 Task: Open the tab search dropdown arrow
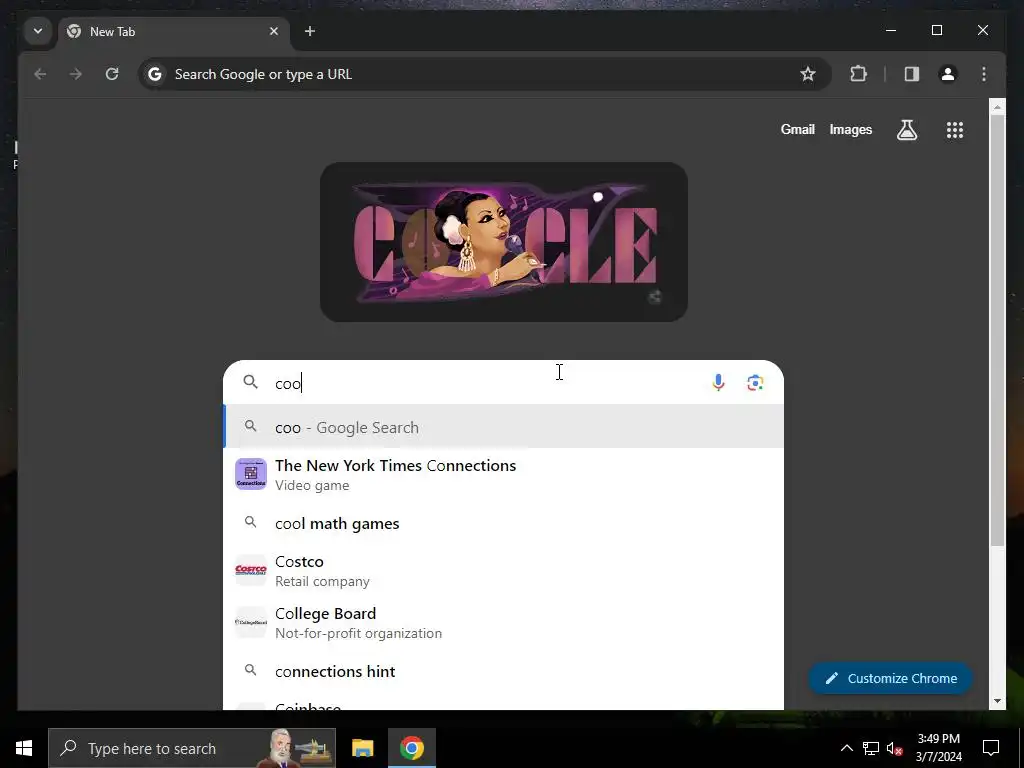(x=38, y=31)
